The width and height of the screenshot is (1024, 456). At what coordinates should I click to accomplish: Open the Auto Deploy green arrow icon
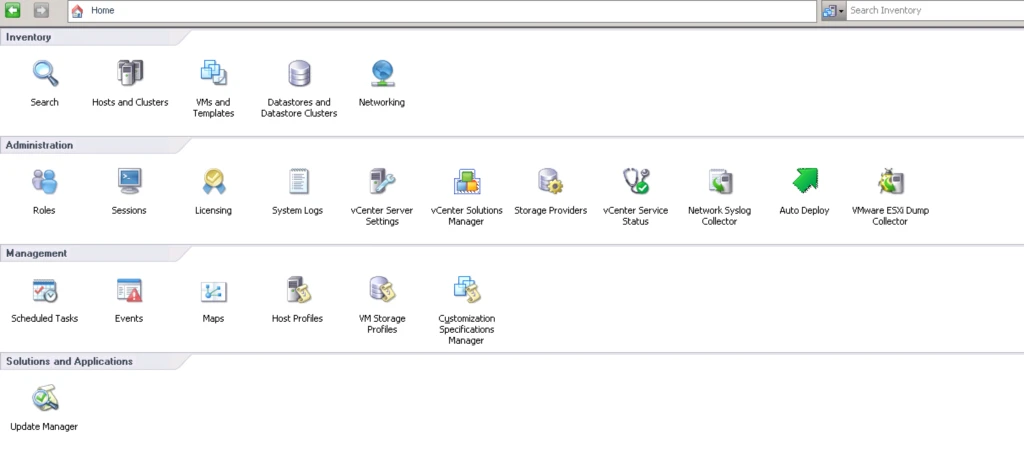pyautogui.click(x=805, y=181)
